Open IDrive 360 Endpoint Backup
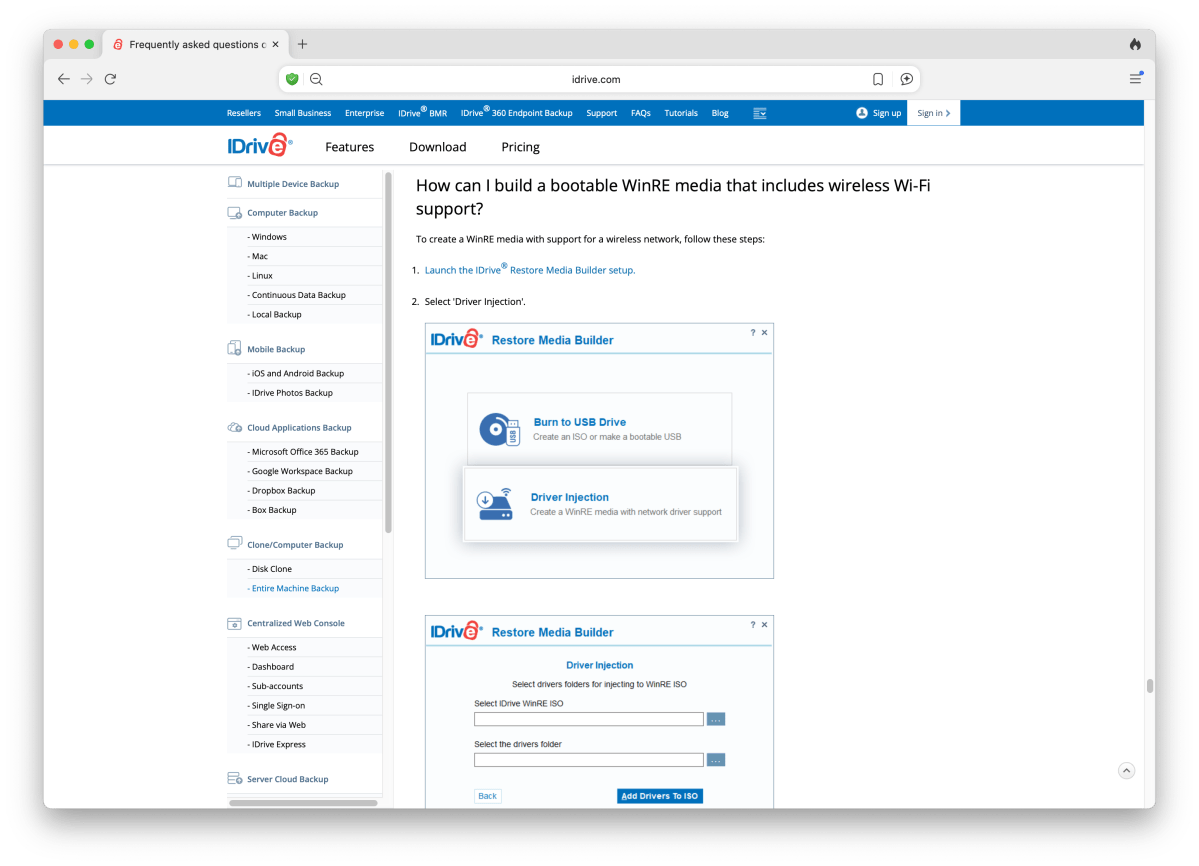The width and height of the screenshot is (1199, 866). (x=516, y=112)
